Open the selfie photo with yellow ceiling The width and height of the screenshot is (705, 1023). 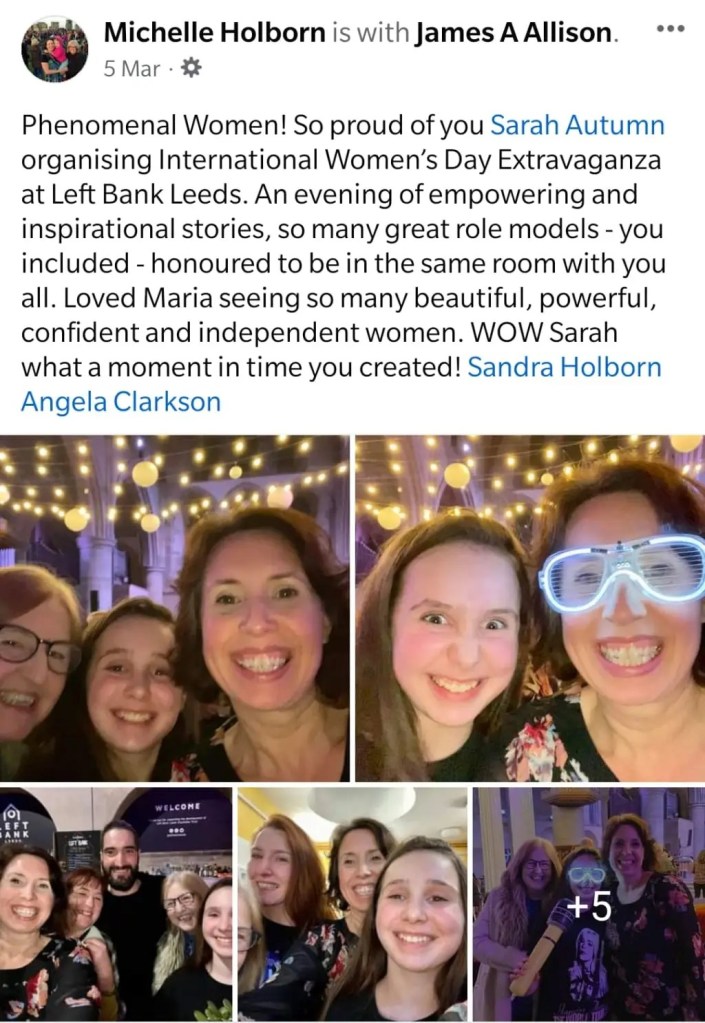[x=352, y=904]
